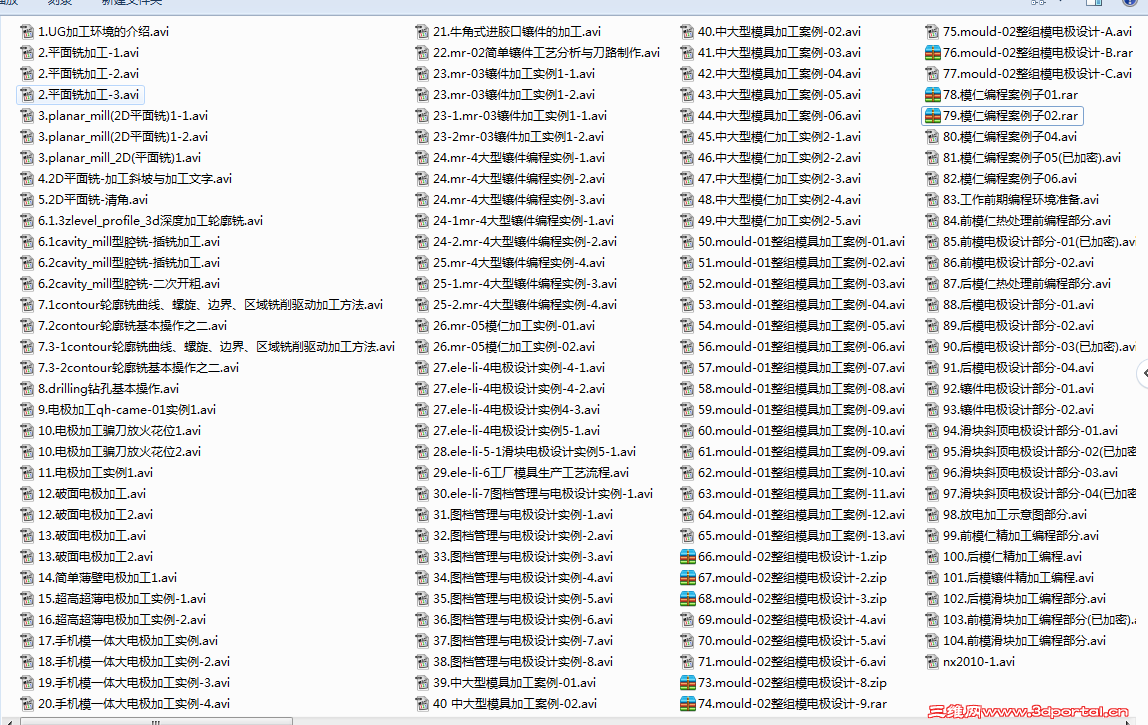Select the icon of 29.ele-li-6工厂模具生产工艺流程.avi

pos(422,472)
